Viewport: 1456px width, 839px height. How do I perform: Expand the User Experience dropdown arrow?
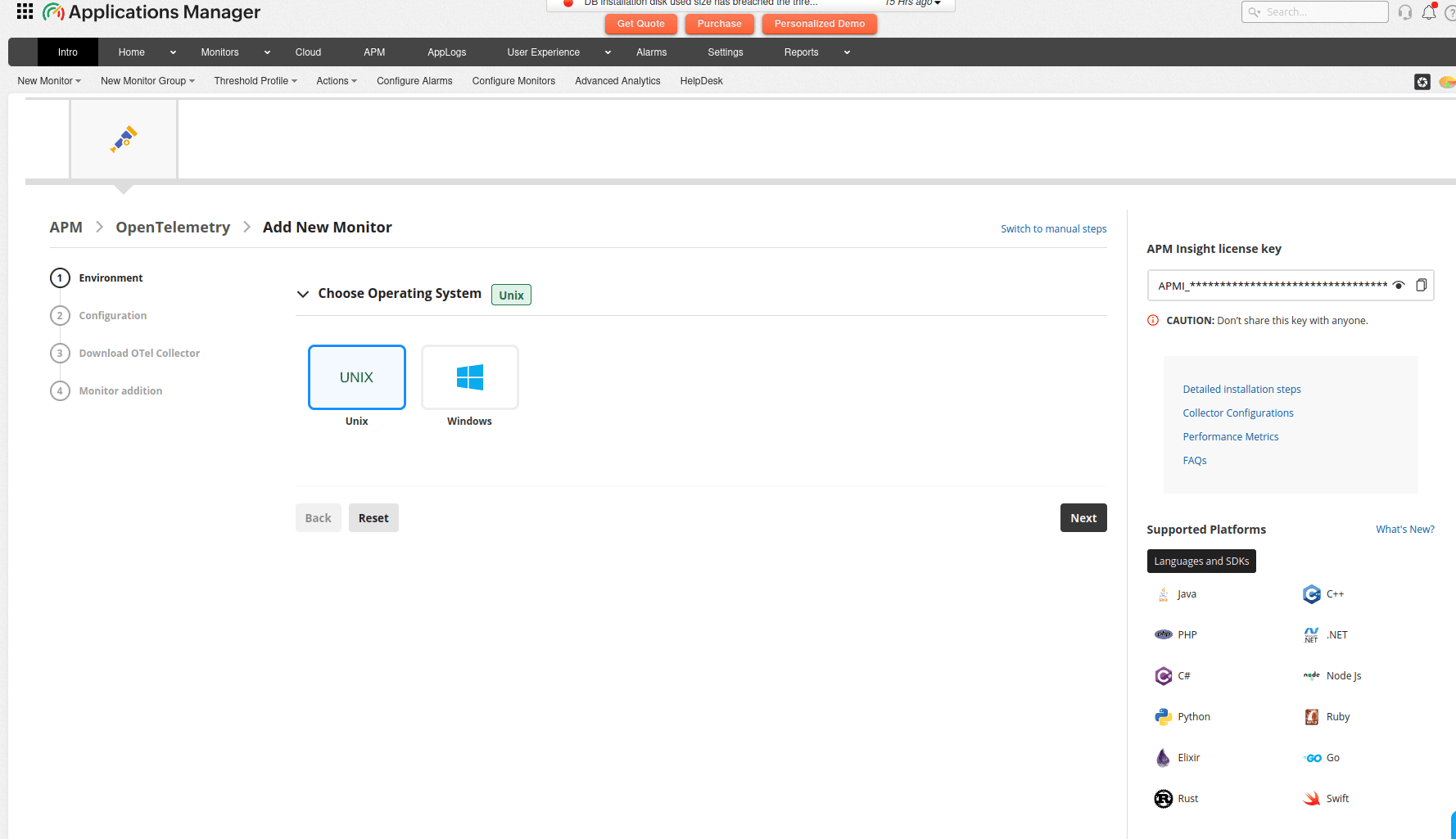pos(608,52)
